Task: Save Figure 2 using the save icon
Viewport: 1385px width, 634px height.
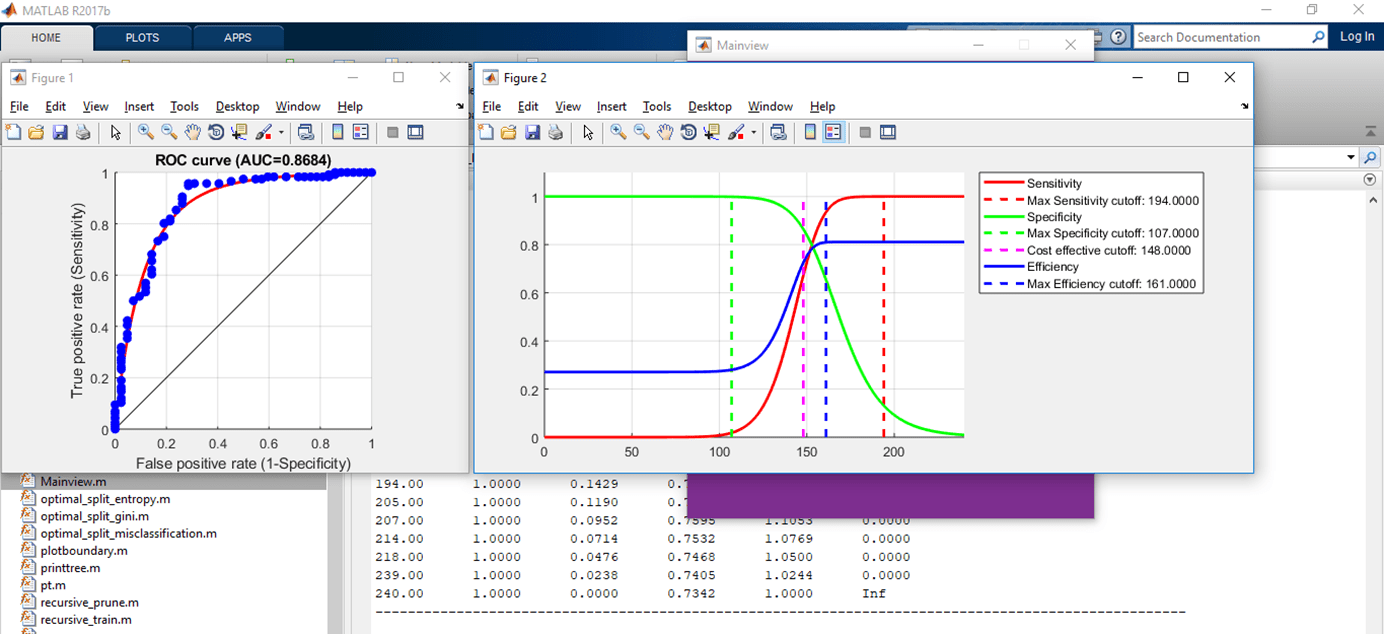Action: 533,131
